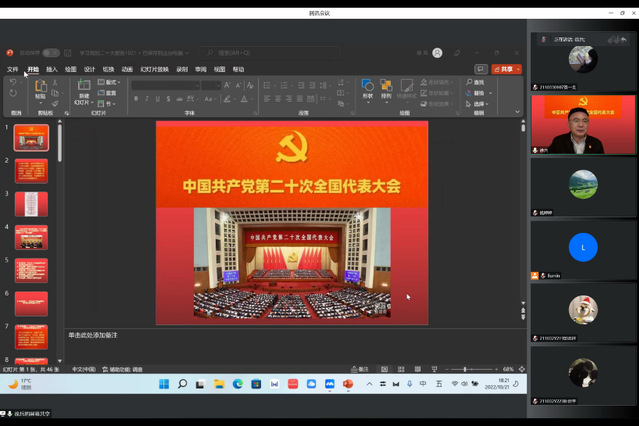Click the Center paragraph icon
This screenshot has height=426, width=639.
278,99
